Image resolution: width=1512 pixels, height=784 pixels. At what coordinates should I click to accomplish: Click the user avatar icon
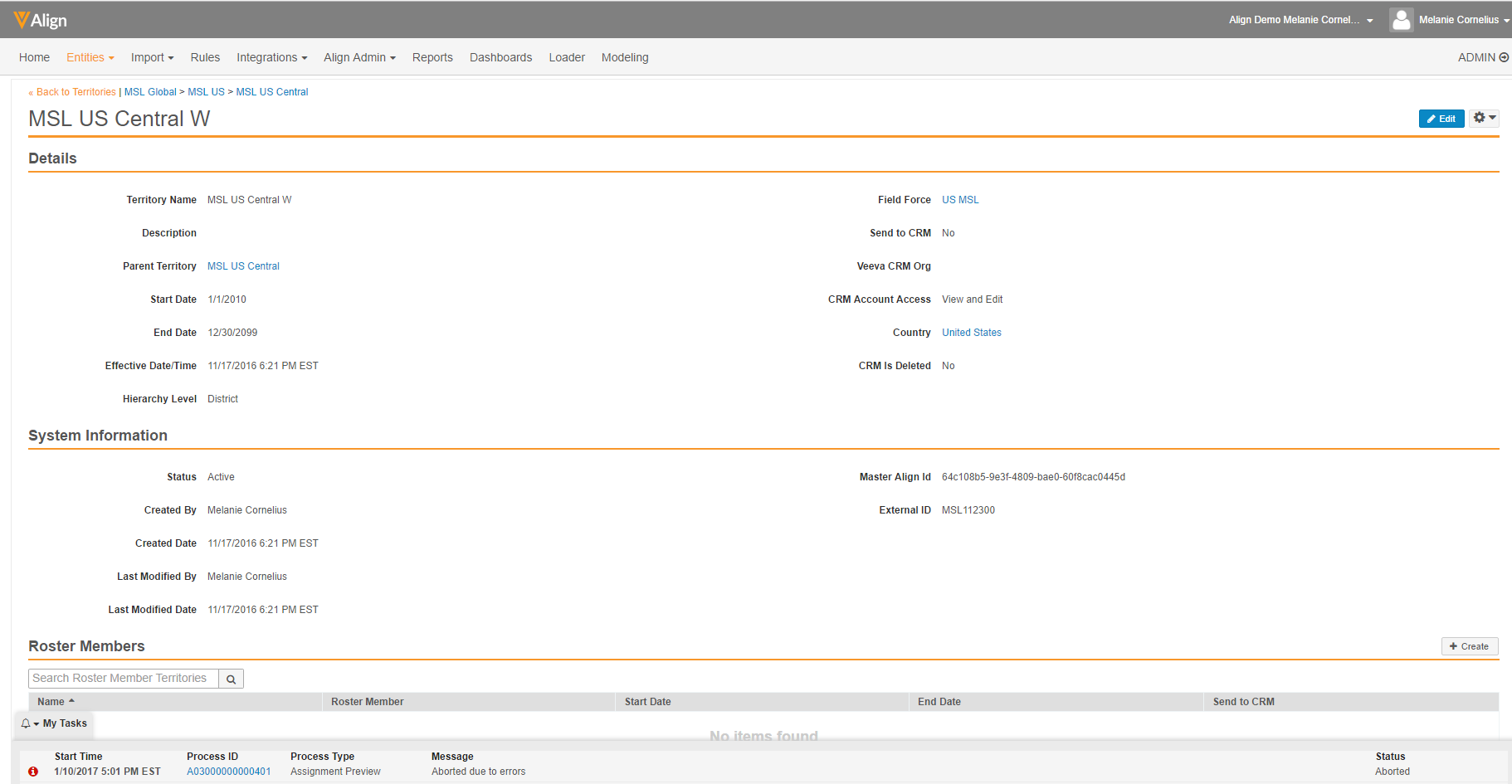[x=1401, y=20]
